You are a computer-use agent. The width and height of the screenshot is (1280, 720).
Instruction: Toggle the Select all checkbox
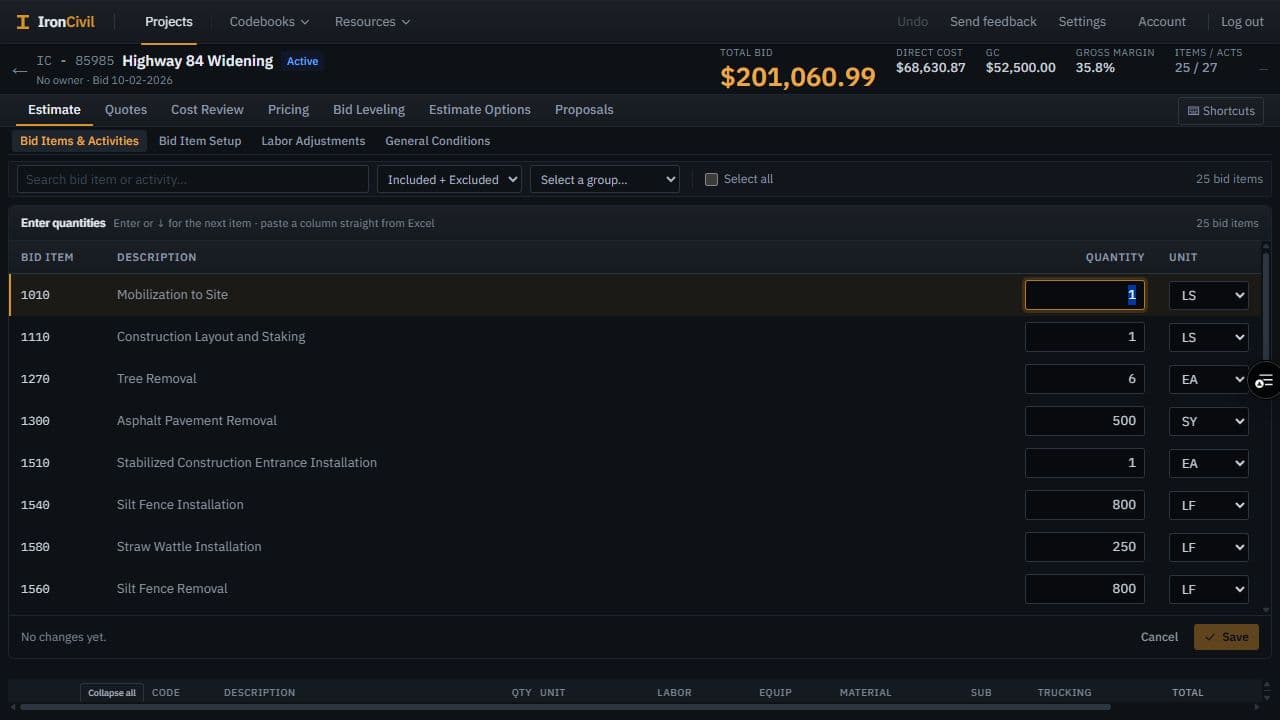[x=711, y=180]
